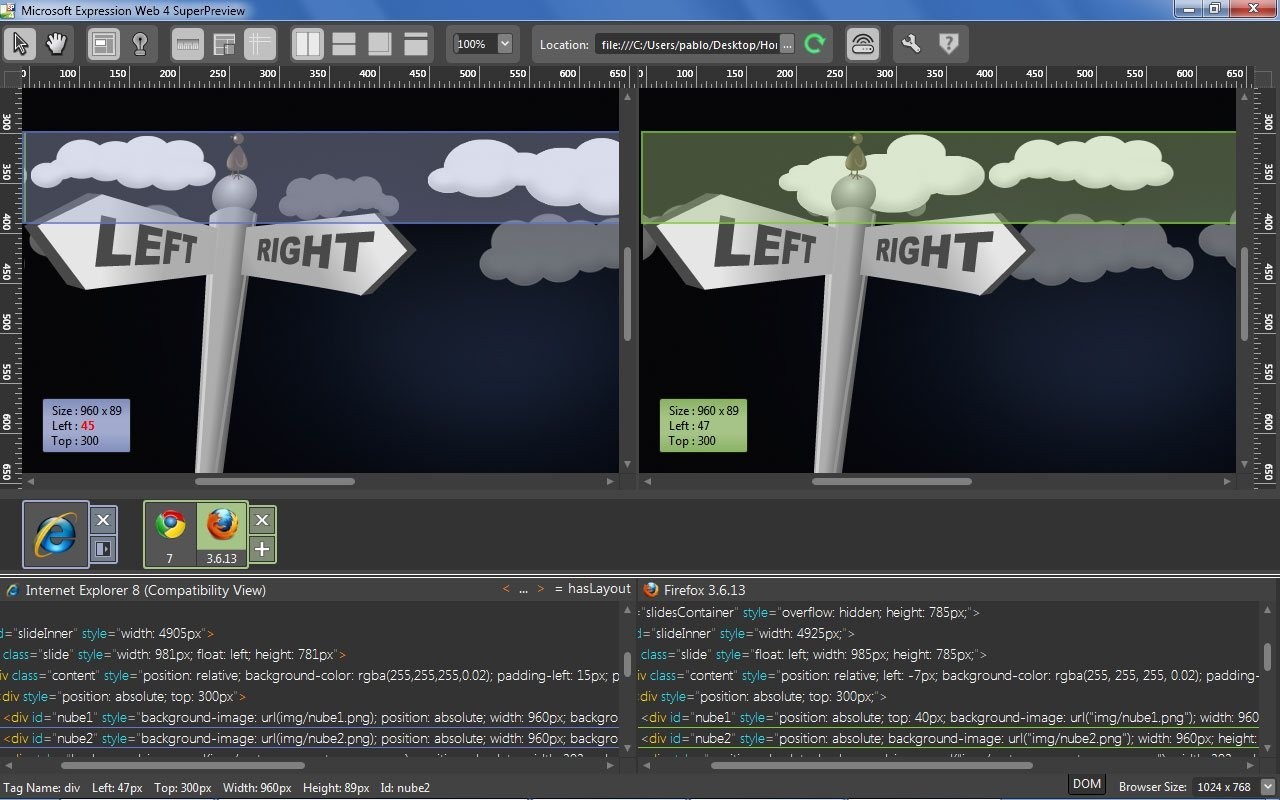Toggle the box highlighting mode button
The height and width of the screenshot is (800, 1280).
click(104, 44)
